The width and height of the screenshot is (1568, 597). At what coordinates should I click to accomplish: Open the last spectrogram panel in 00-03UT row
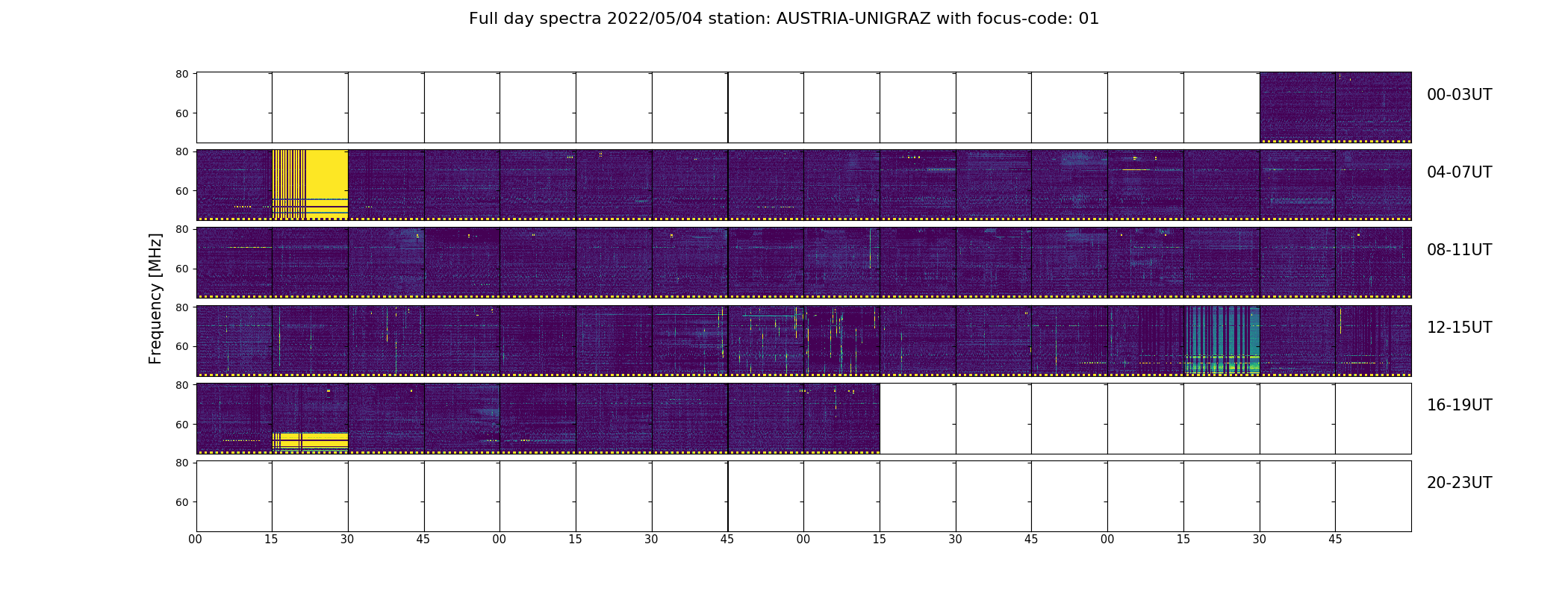click(x=1373, y=107)
